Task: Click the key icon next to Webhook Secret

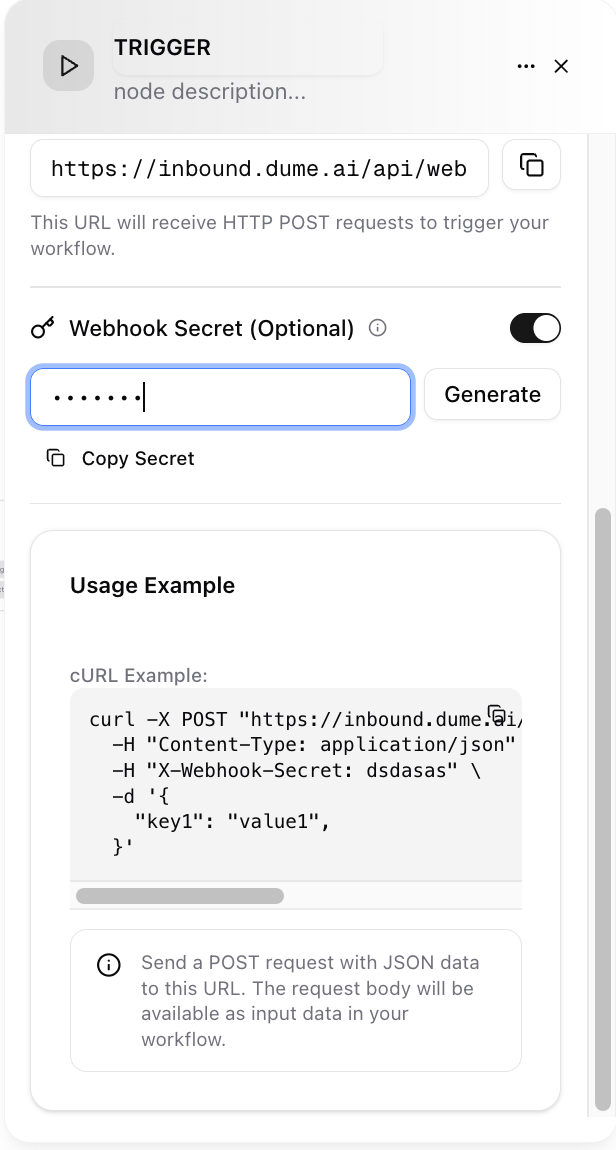Action: click(x=42, y=327)
